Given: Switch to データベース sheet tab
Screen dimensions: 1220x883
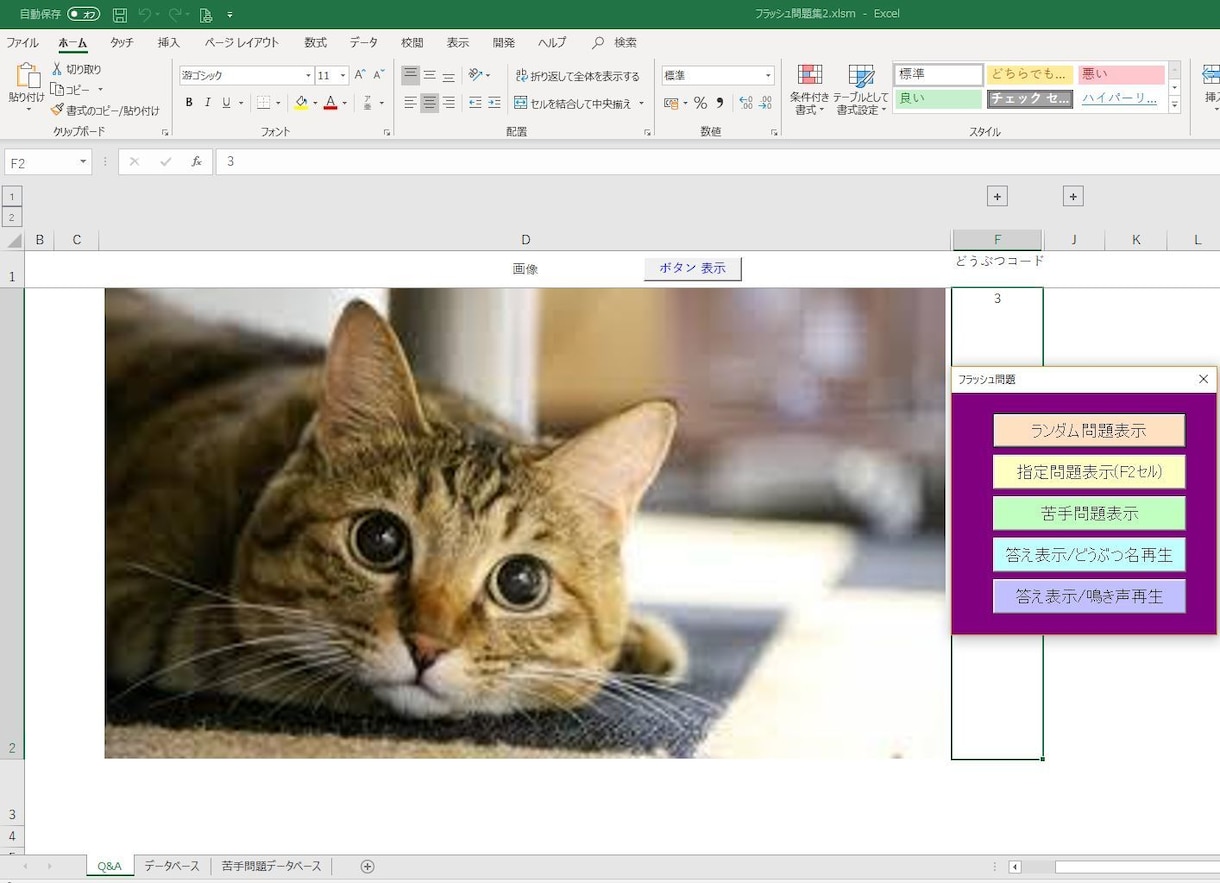Looking at the screenshot, I should (172, 866).
